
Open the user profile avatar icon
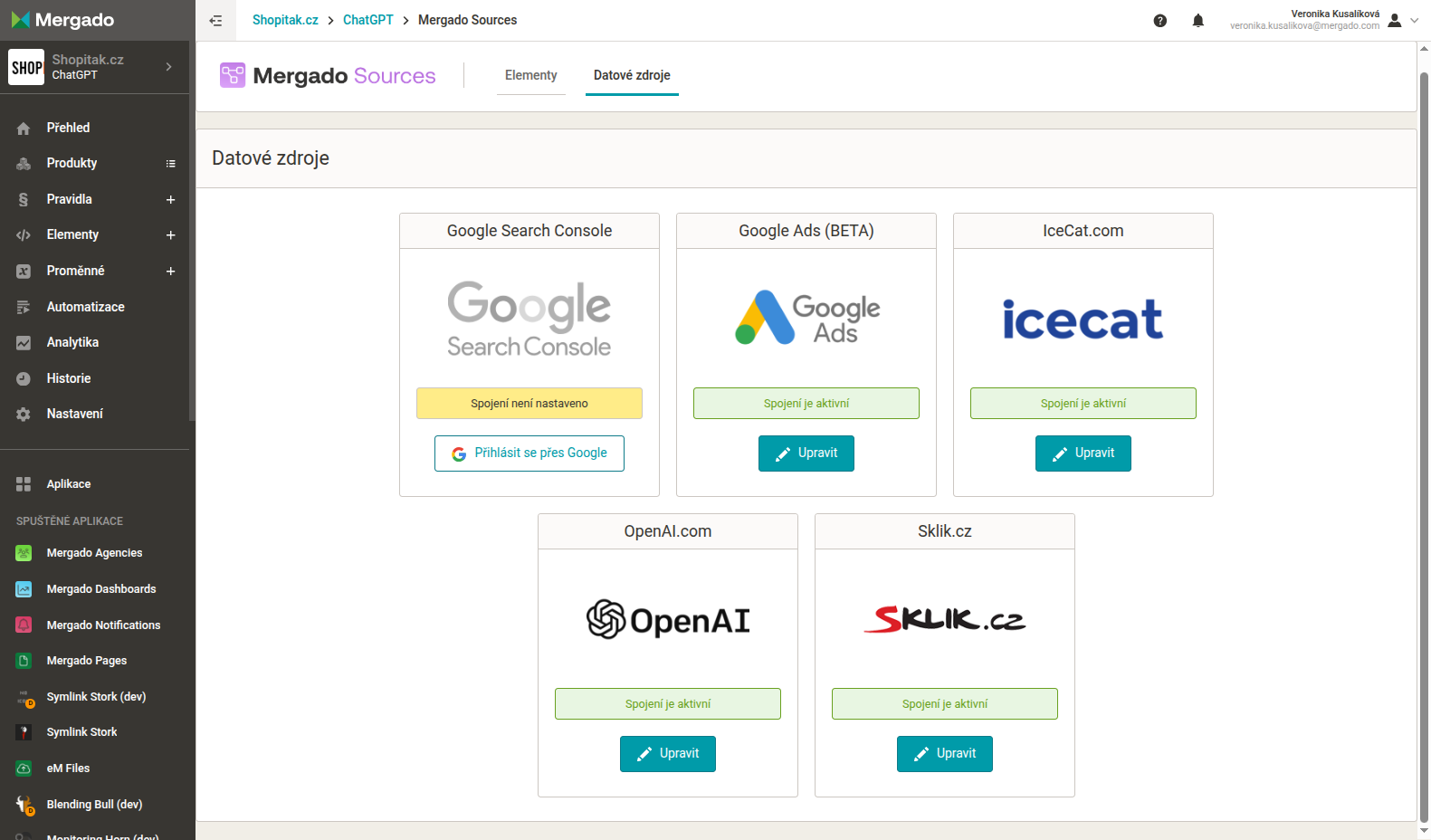tap(1395, 20)
